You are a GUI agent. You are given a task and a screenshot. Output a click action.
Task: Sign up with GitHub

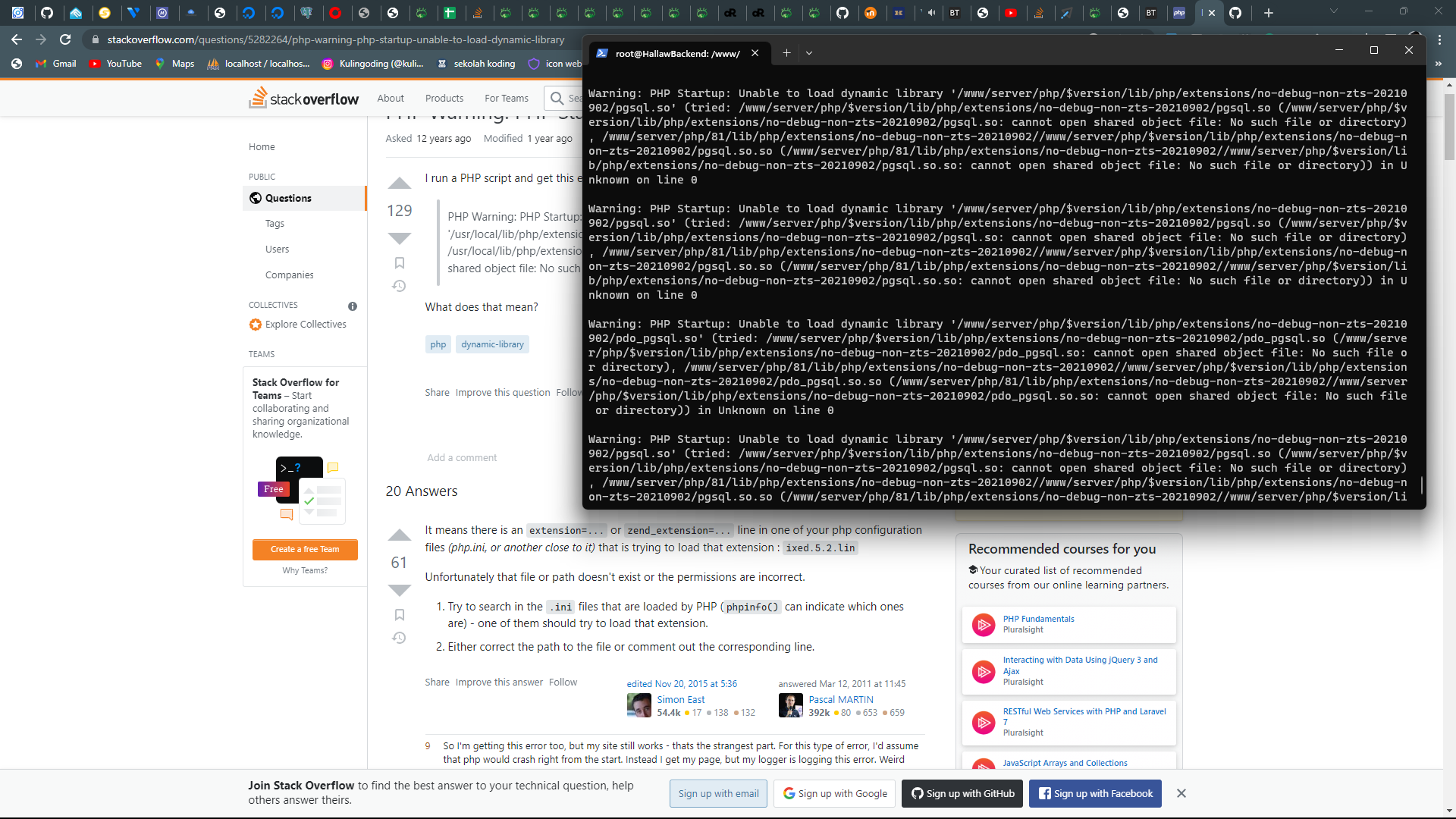(x=962, y=793)
